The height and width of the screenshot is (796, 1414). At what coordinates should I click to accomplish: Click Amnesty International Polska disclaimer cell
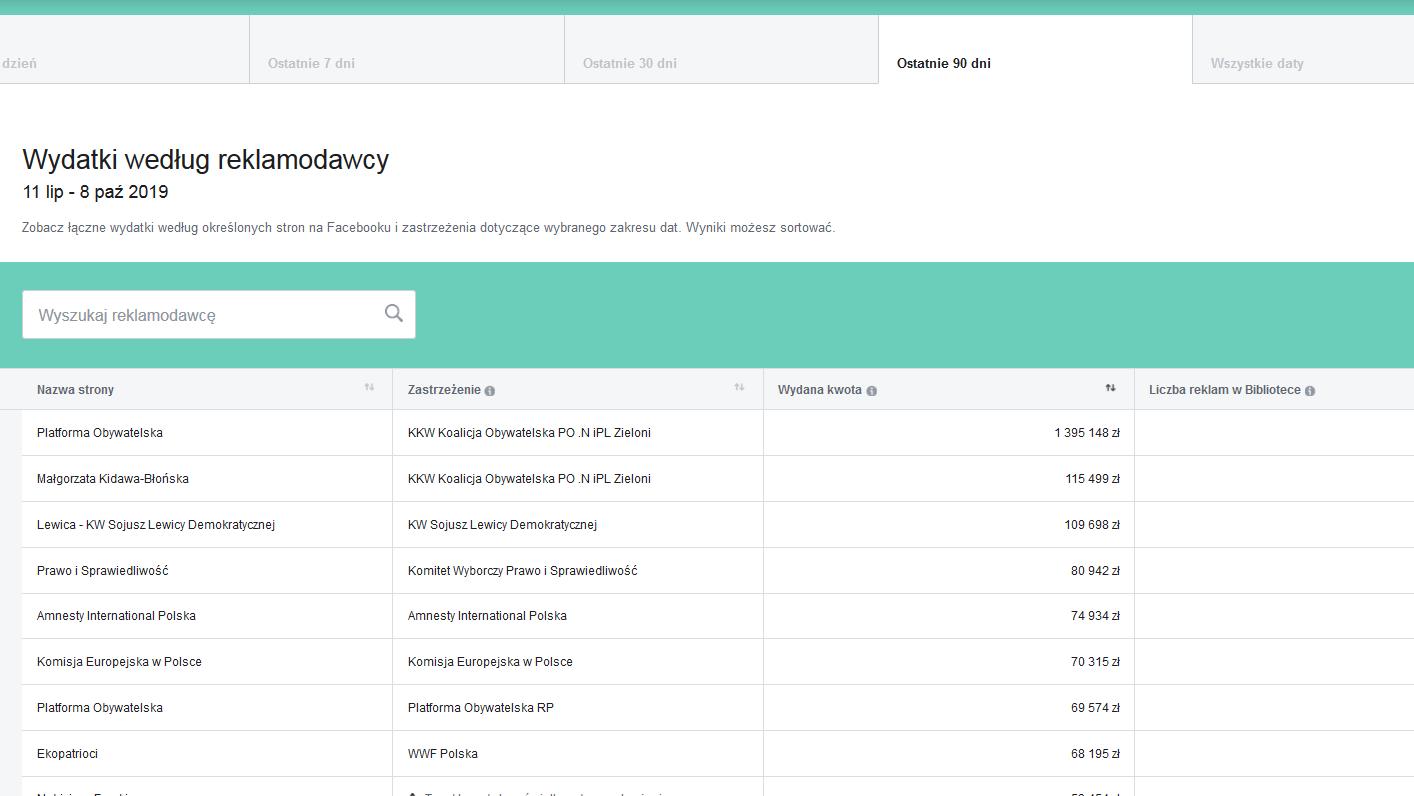[487, 616]
